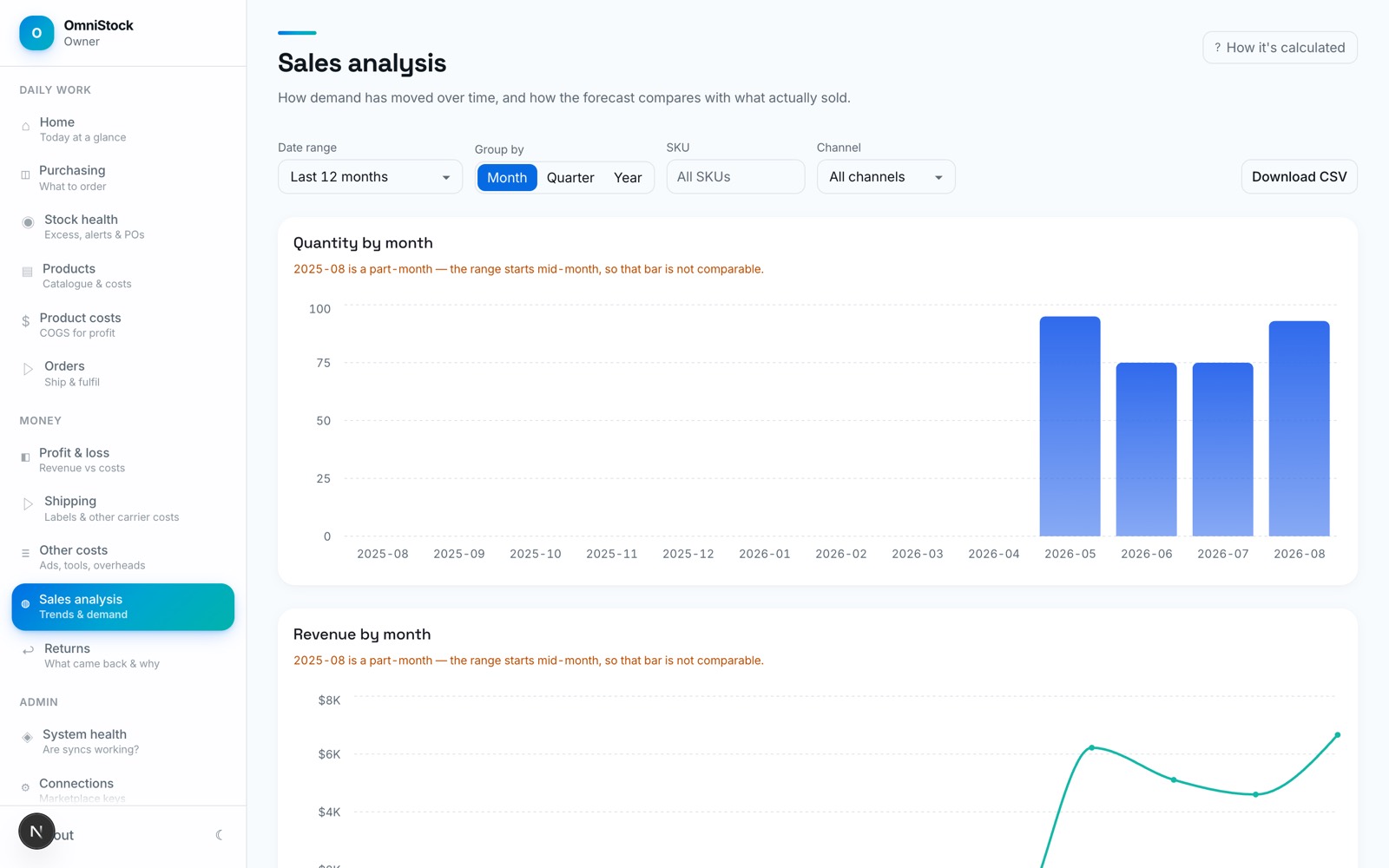Click the Product costs dollar icon
The height and width of the screenshot is (868, 1389).
[x=26, y=321]
